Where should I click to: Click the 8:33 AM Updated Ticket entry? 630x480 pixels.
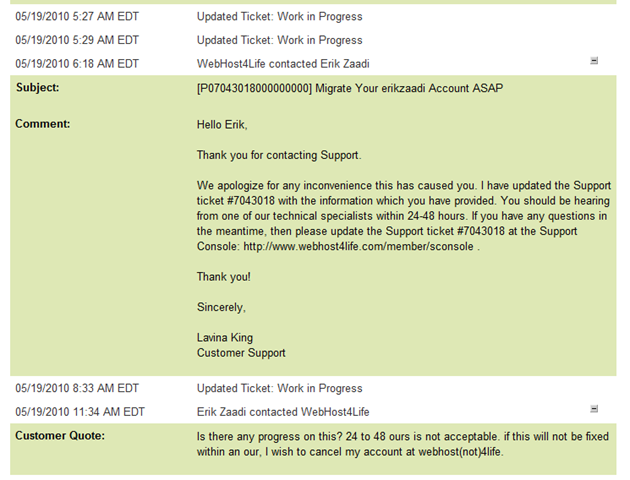tap(280, 388)
